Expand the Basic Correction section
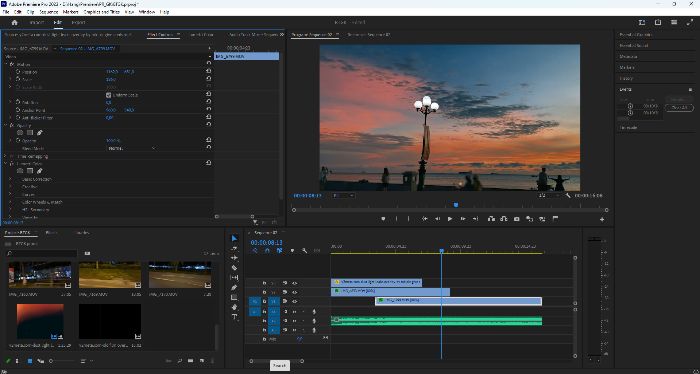 point(10,179)
